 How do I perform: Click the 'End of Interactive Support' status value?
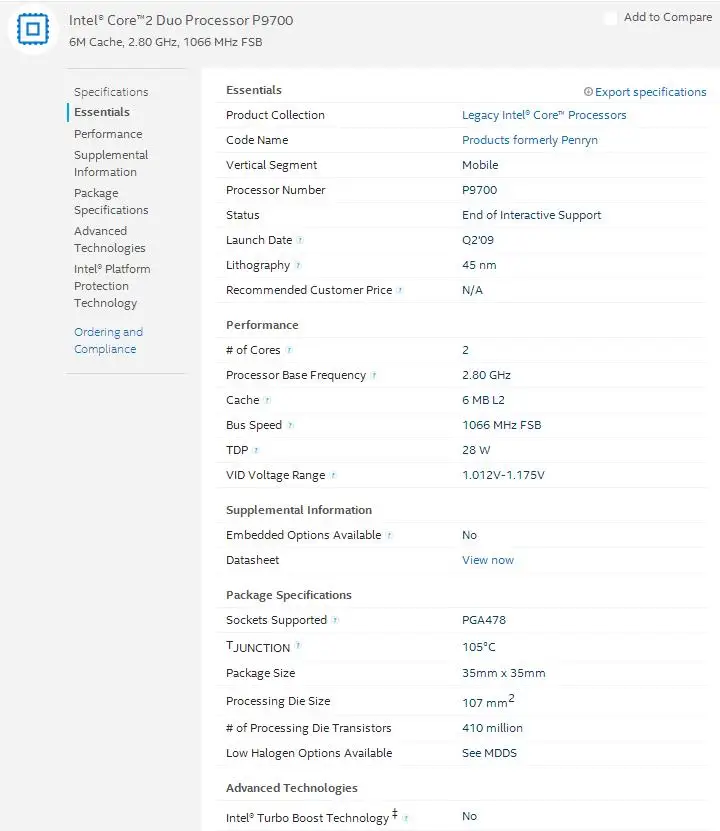tap(531, 215)
